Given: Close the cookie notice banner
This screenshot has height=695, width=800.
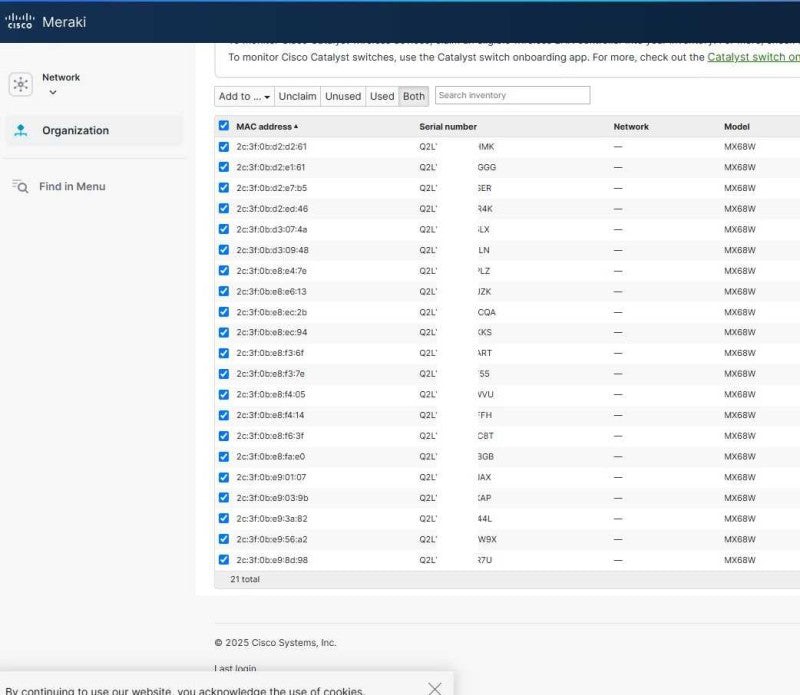Looking at the screenshot, I should [435, 688].
